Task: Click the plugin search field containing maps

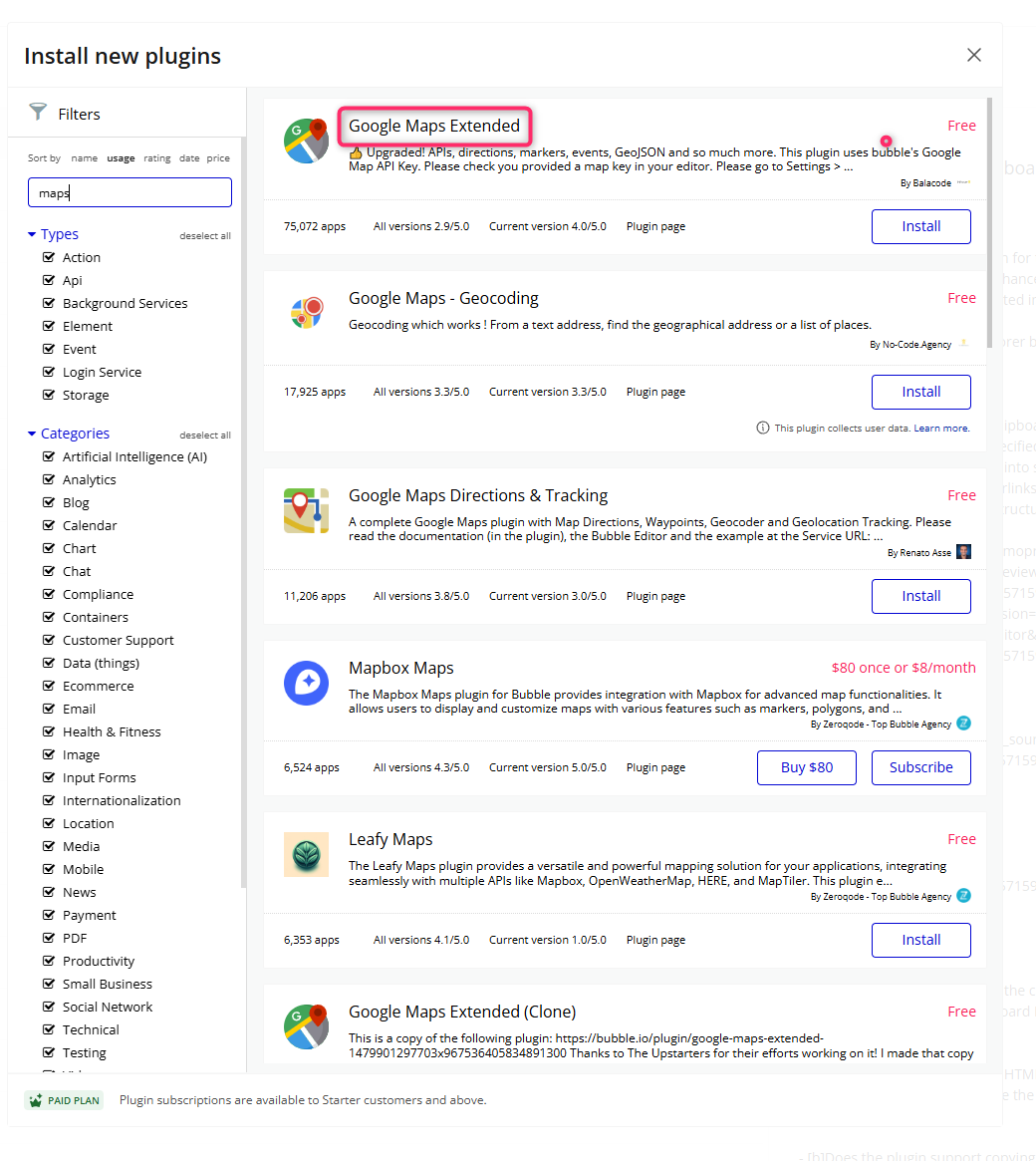Action: pyautogui.click(x=129, y=191)
